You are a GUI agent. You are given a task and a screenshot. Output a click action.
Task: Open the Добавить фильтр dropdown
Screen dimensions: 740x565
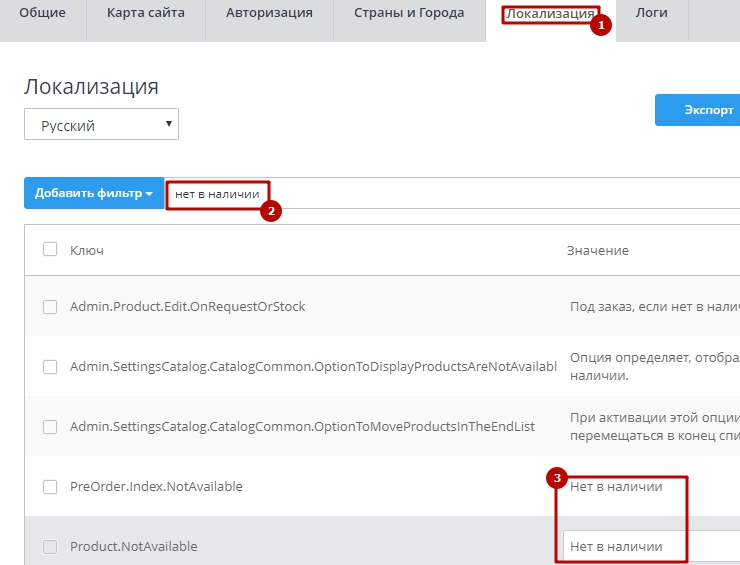coord(94,193)
